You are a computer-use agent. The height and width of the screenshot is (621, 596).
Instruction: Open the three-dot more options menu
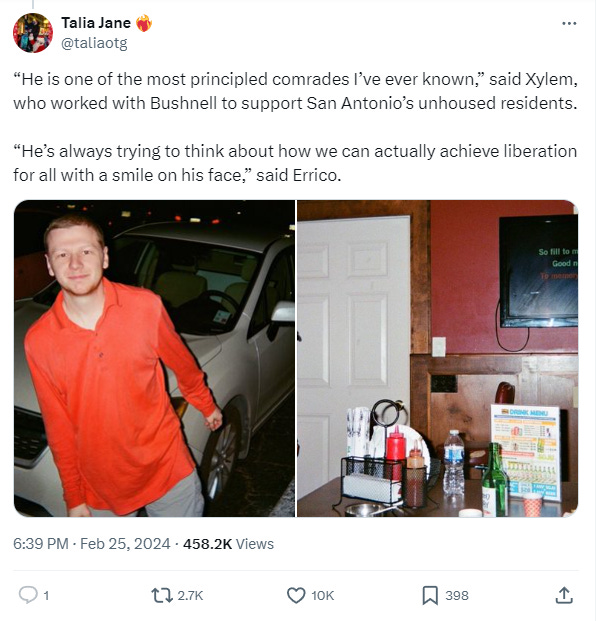point(569,23)
